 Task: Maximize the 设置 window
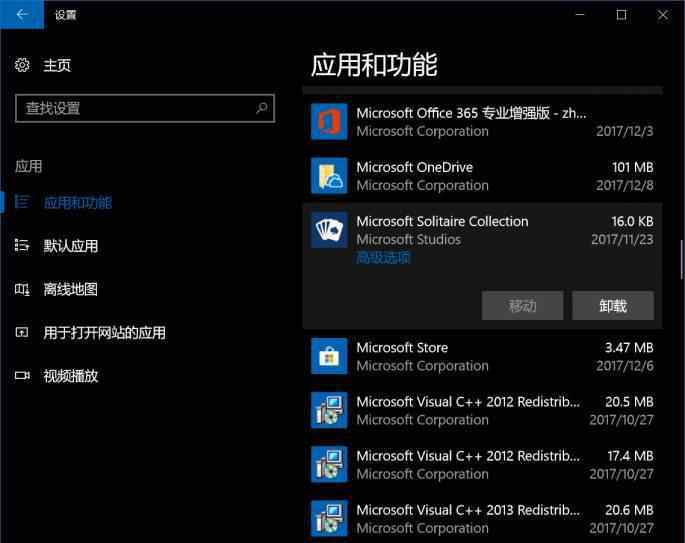(x=621, y=14)
